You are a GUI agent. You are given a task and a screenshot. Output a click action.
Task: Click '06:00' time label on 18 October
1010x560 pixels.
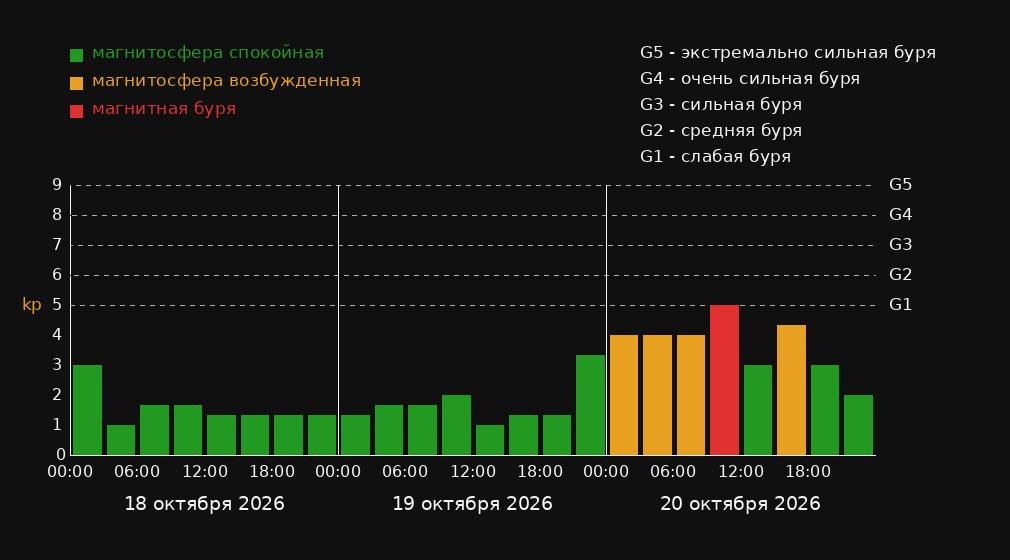(137, 472)
